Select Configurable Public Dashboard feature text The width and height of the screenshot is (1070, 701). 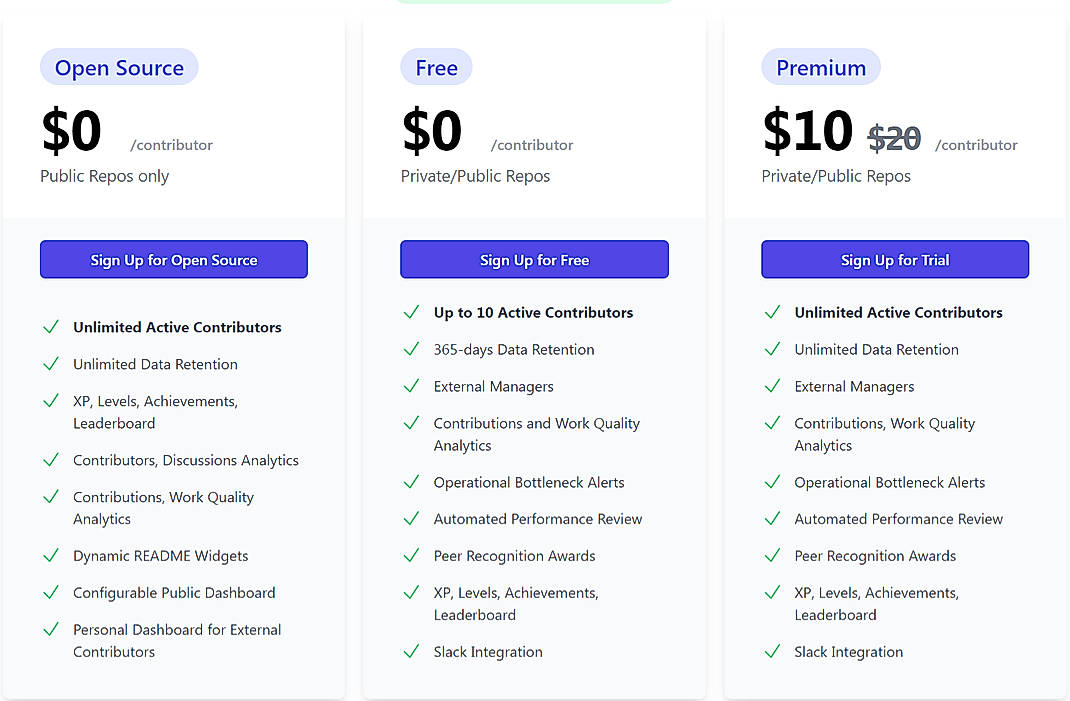173,592
